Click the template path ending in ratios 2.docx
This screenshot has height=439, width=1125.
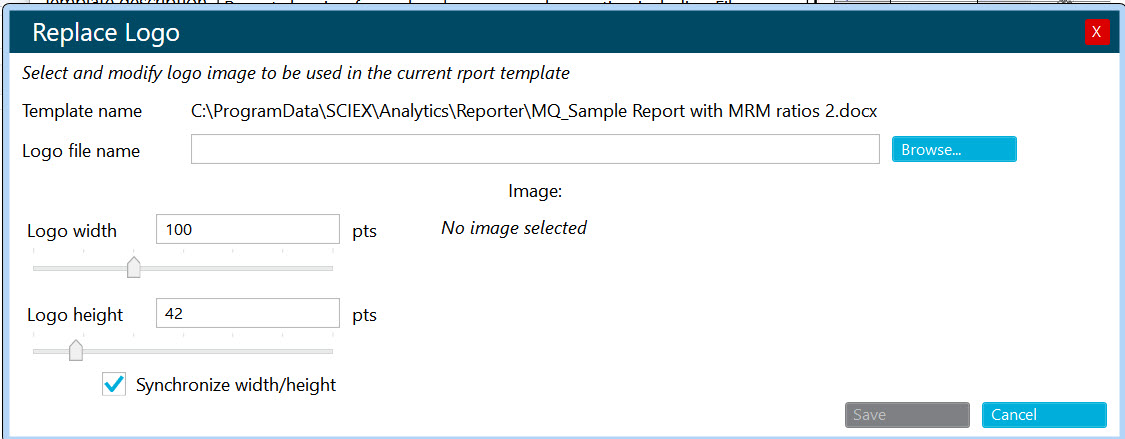(534, 111)
